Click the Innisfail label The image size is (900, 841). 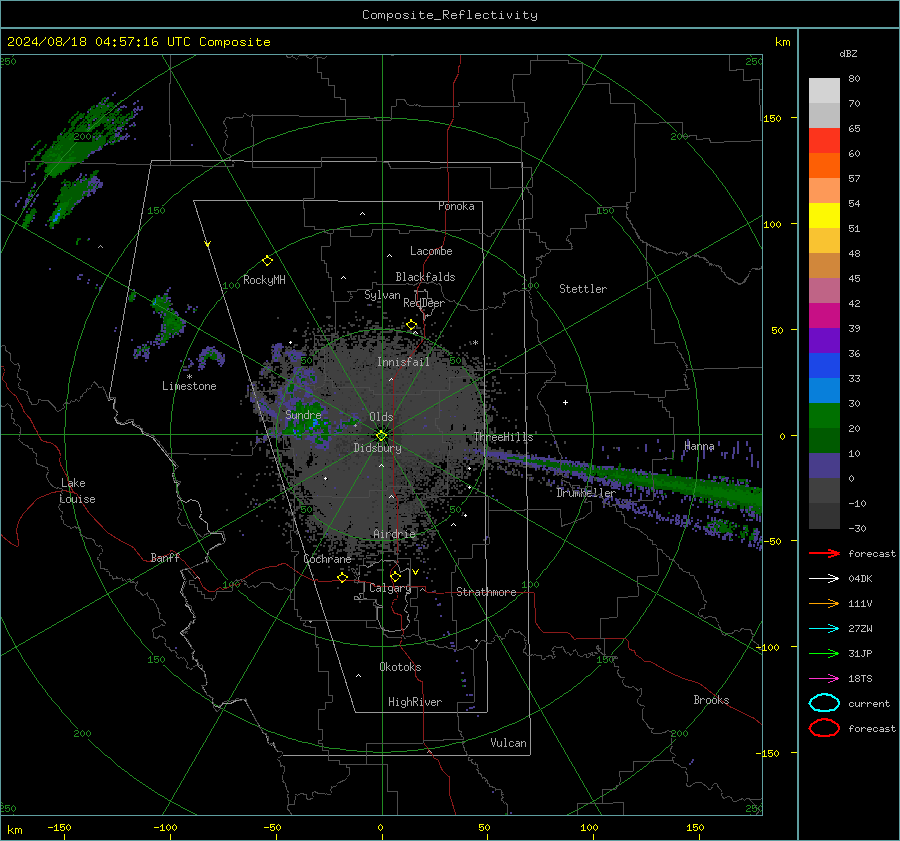(x=403, y=362)
